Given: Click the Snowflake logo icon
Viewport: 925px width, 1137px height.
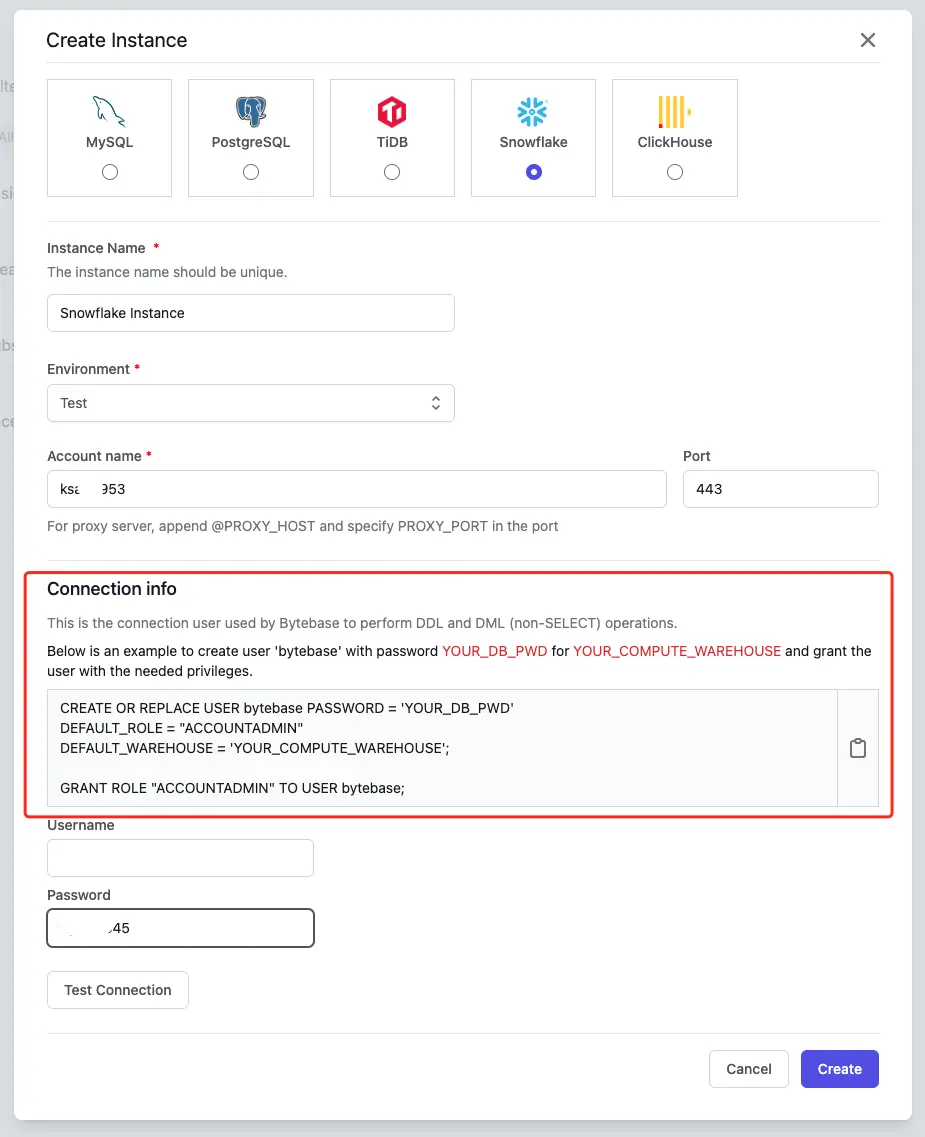Looking at the screenshot, I should point(533,112).
